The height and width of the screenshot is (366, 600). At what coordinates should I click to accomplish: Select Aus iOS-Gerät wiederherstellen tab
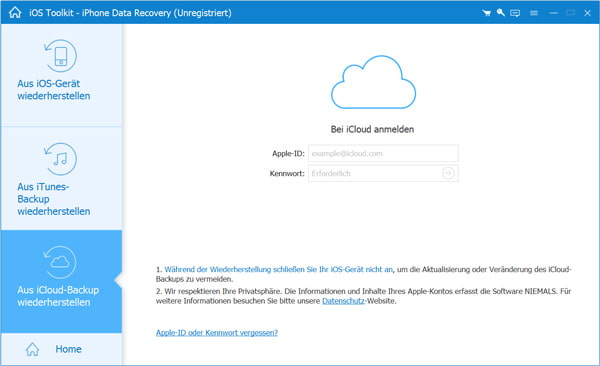(61, 75)
